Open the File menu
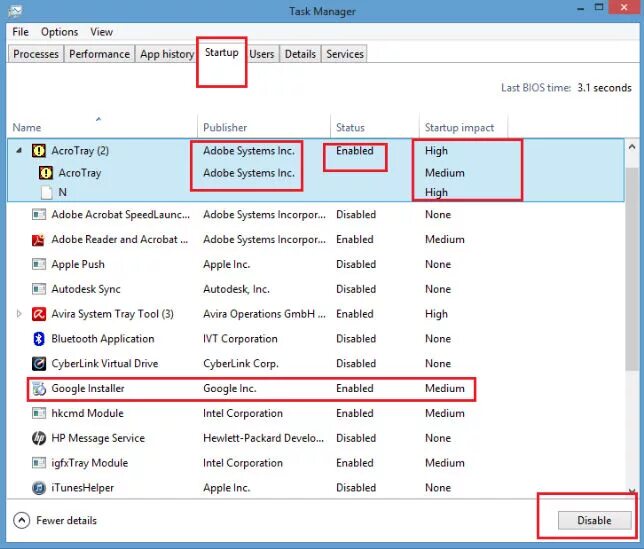Viewport: 644px width, 549px height. tap(21, 32)
